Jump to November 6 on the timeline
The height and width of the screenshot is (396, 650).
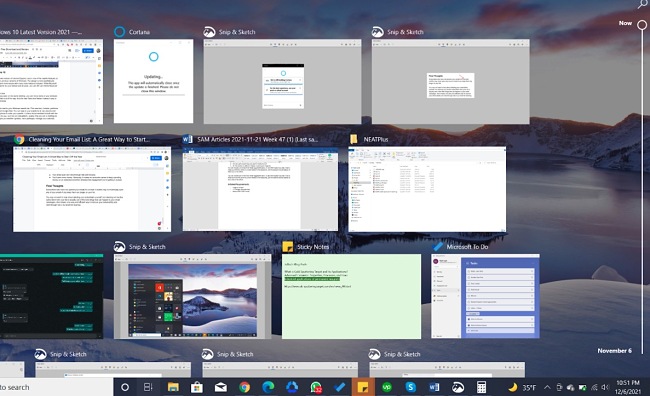[x=614, y=350]
